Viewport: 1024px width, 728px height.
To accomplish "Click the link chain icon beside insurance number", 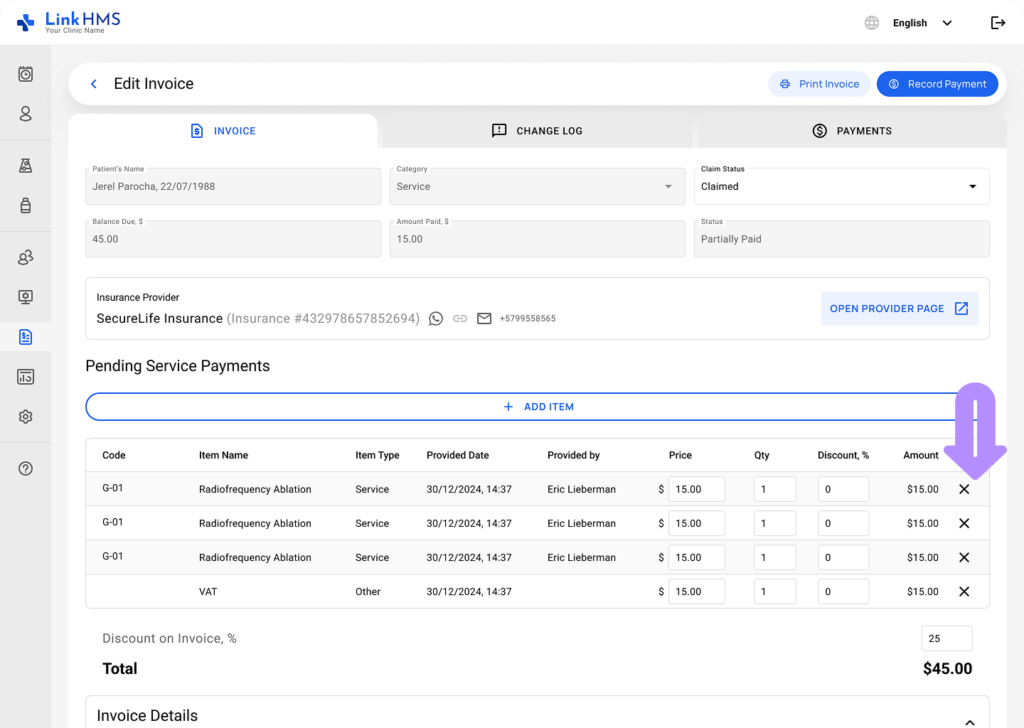I will tap(460, 319).
